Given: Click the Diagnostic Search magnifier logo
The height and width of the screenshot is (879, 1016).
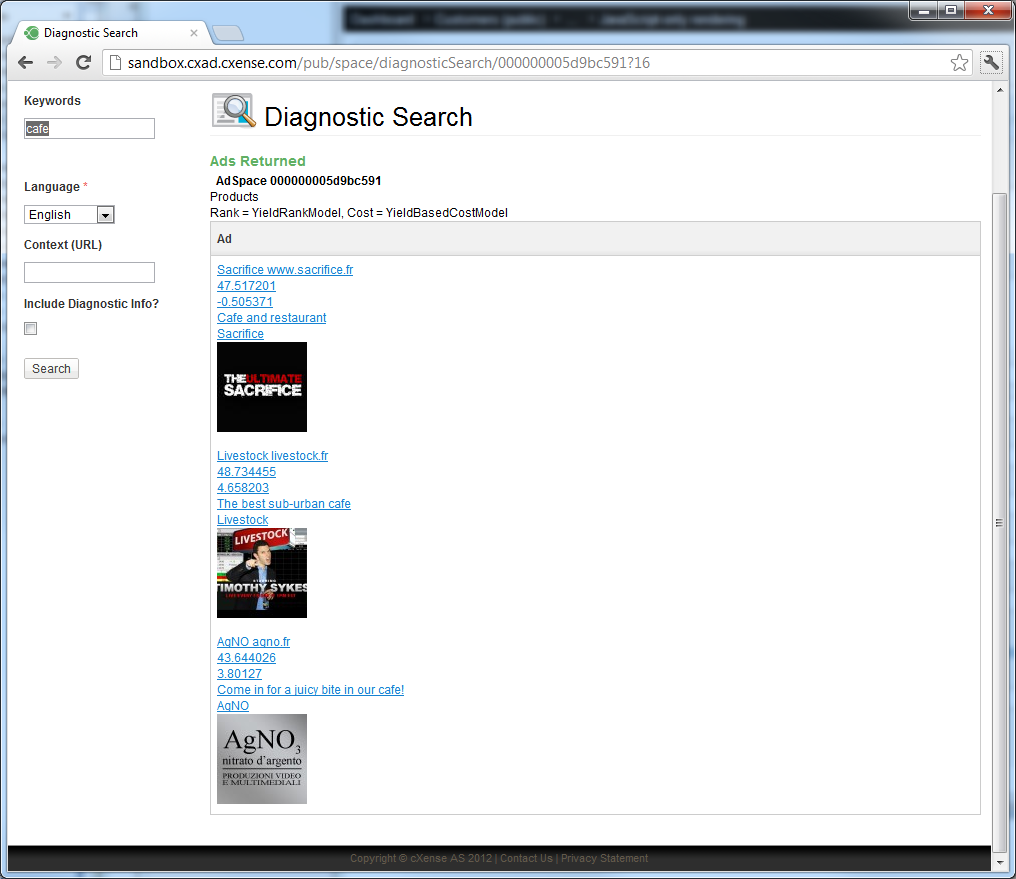Looking at the screenshot, I should pyautogui.click(x=233, y=111).
